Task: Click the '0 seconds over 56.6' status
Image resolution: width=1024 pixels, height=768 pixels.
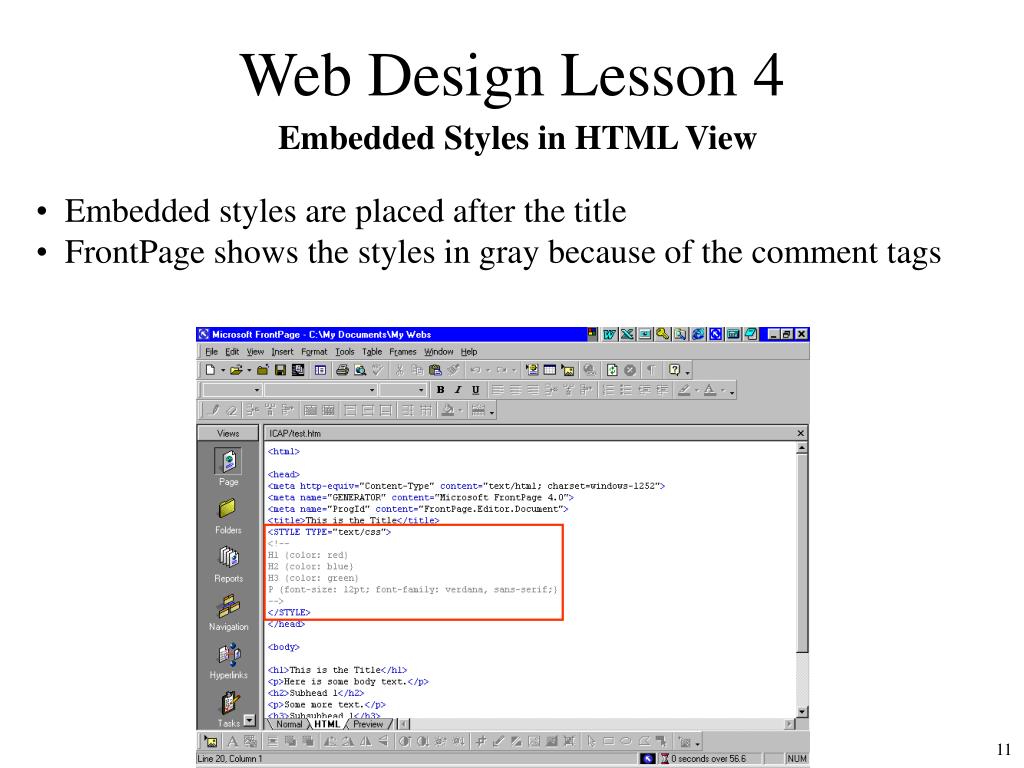Action: coord(708,758)
